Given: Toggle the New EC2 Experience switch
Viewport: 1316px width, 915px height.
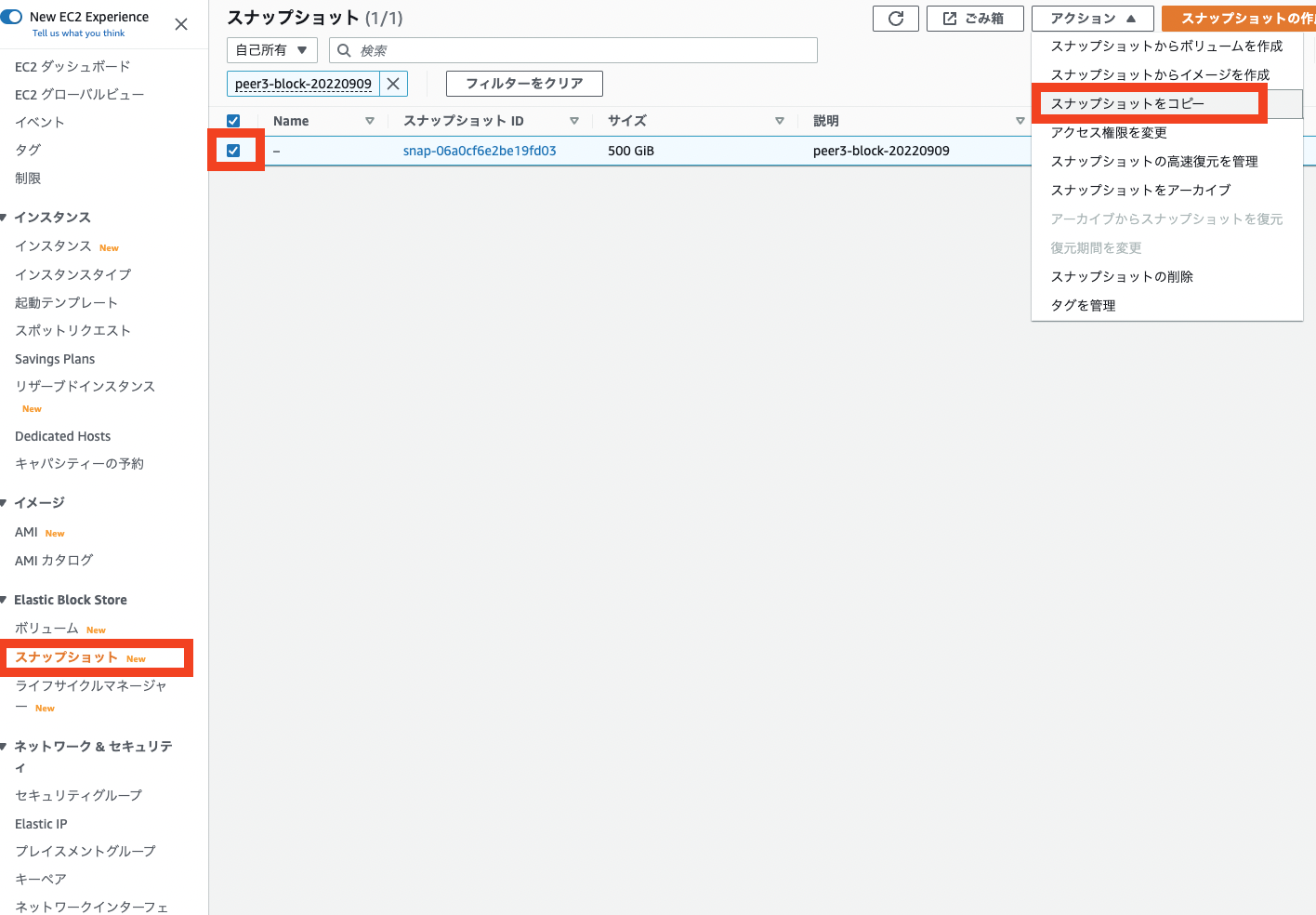Looking at the screenshot, I should [11, 17].
